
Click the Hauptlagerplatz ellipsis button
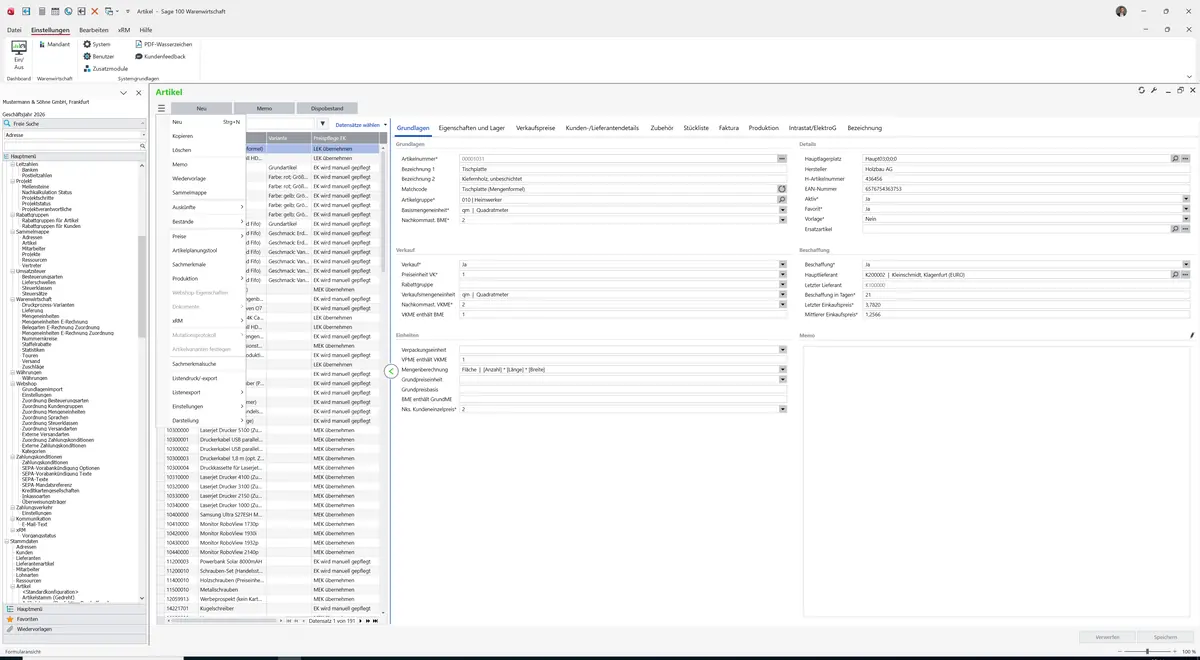pos(1186,159)
